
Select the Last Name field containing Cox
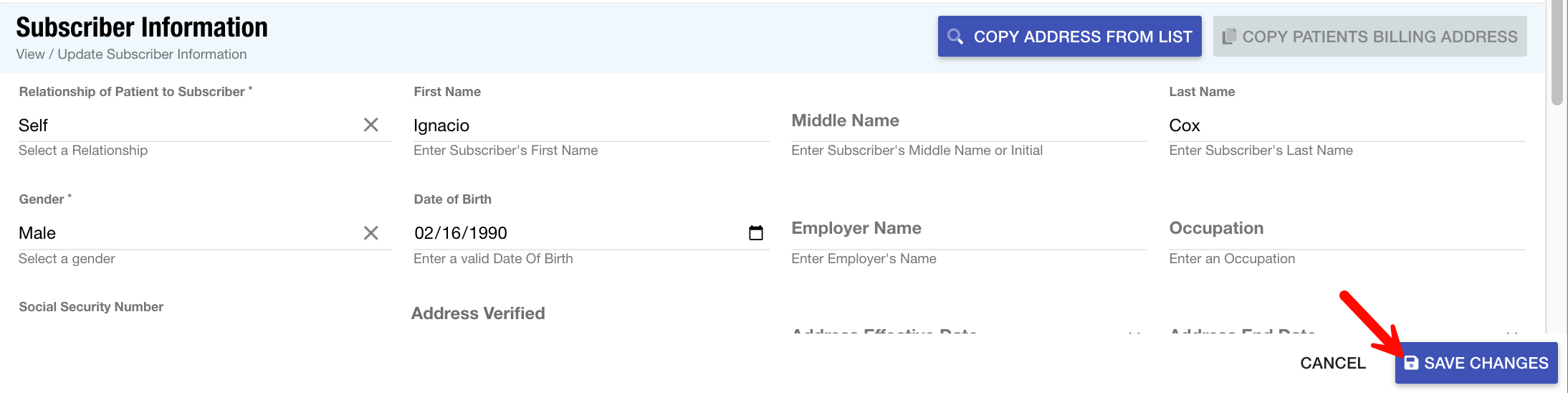pyautogui.click(x=1346, y=126)
